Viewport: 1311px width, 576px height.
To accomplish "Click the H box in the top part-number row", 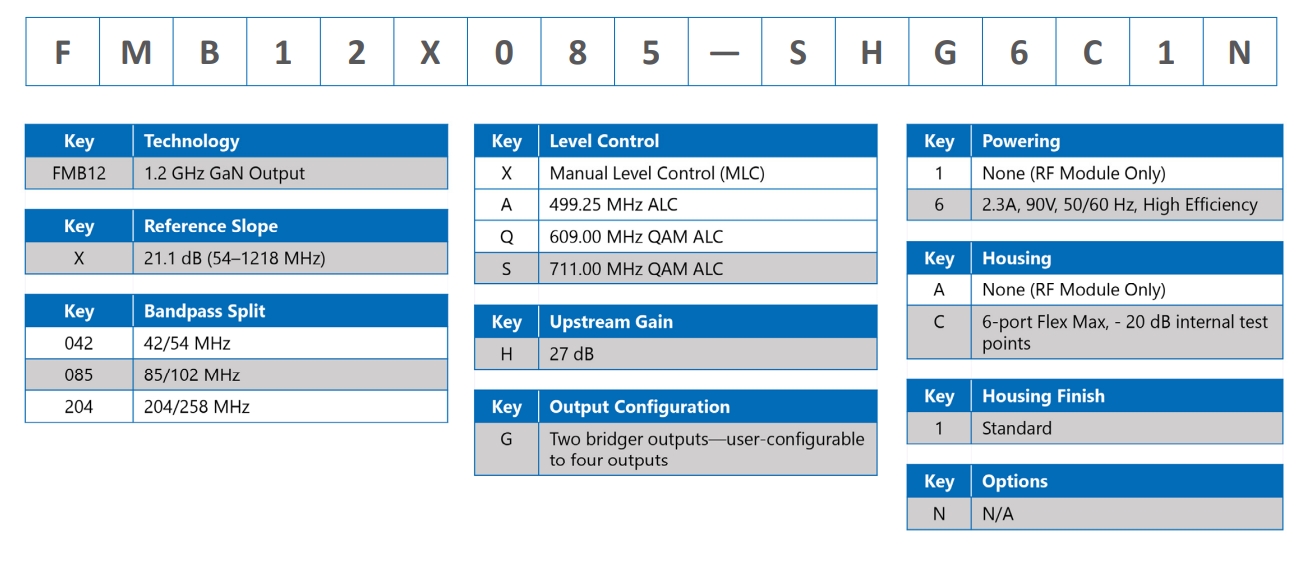I will tap(872, 51).
